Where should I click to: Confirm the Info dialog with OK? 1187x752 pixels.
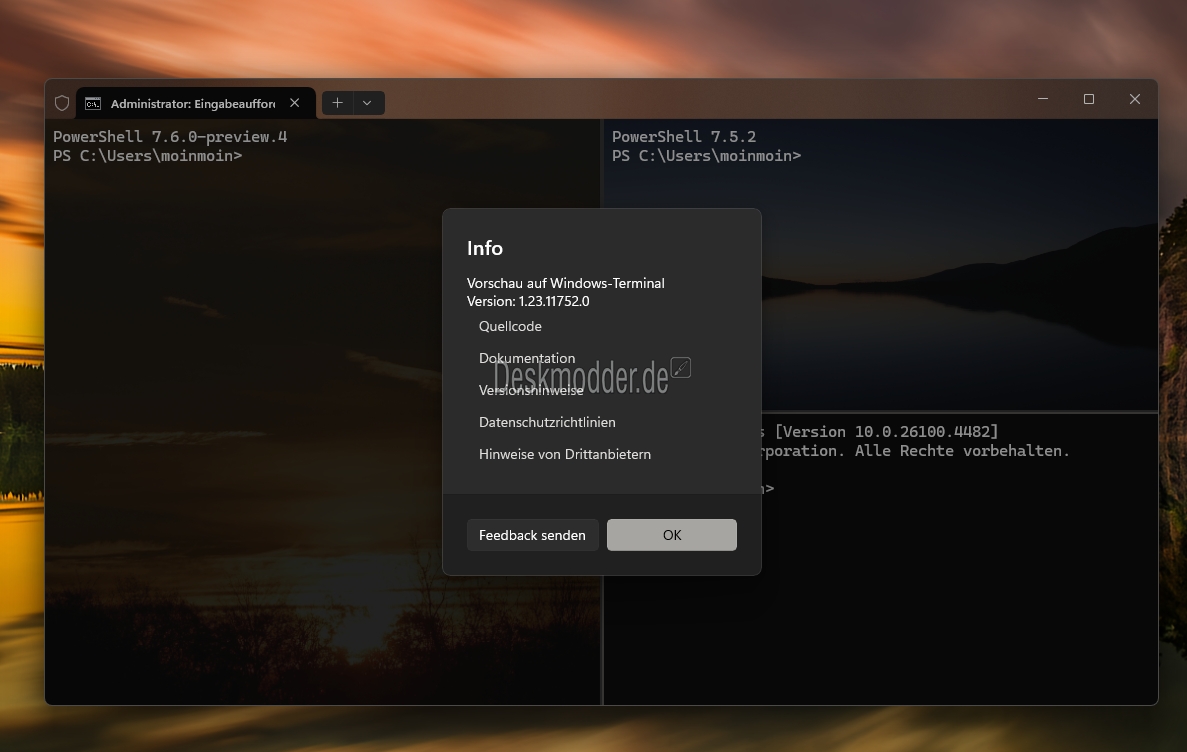[x=671, y=535]
